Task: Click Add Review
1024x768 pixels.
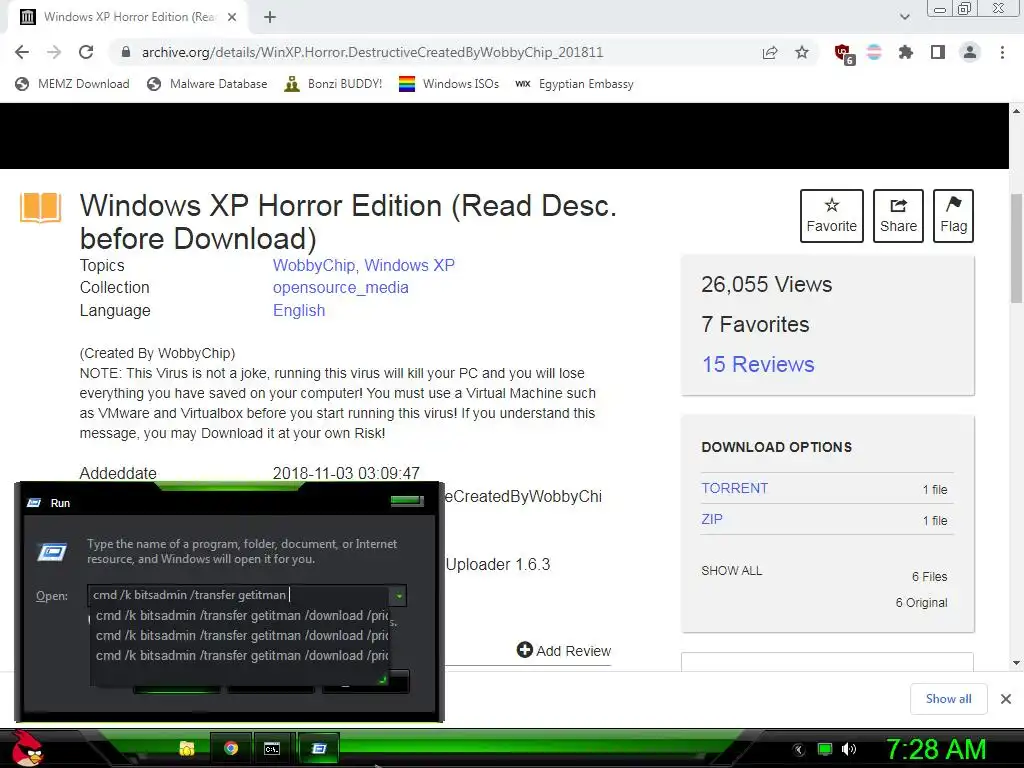Action: [x=564, y=650]
